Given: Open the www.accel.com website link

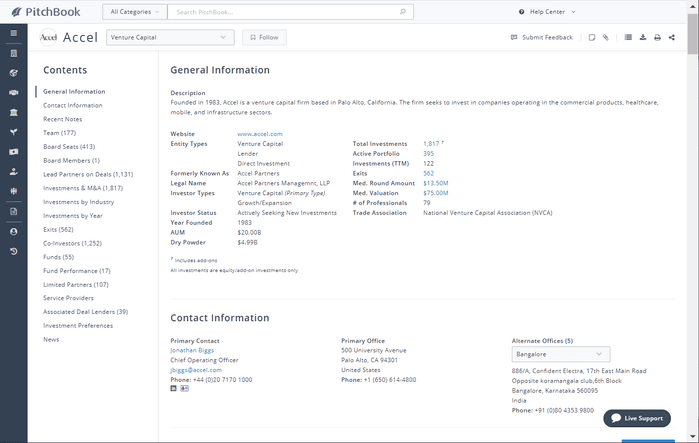Looking at the screenshot, I should tap(259, 133).
